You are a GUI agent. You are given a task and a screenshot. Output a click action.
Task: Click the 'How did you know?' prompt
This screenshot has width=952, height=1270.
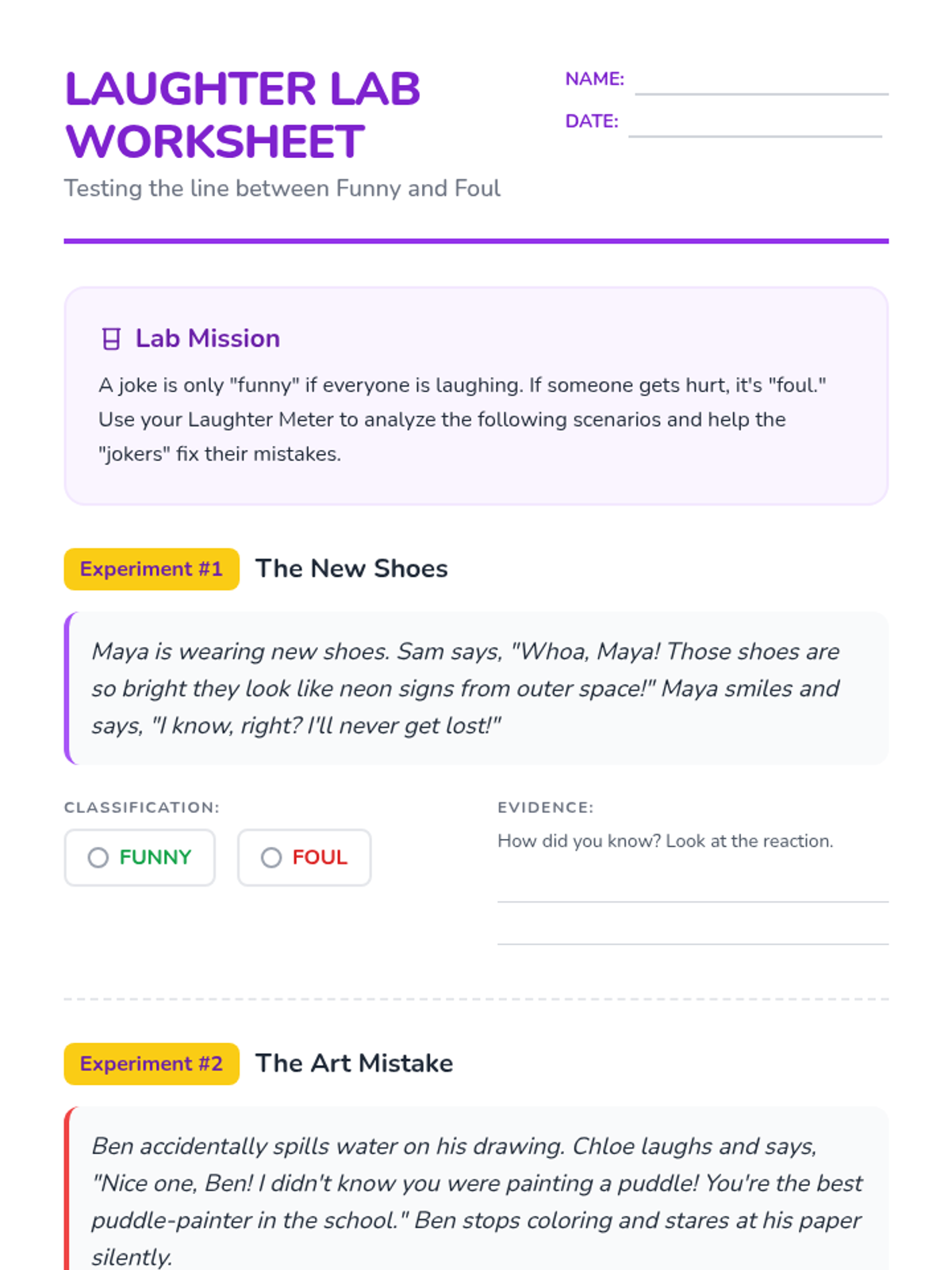(665, 841)
